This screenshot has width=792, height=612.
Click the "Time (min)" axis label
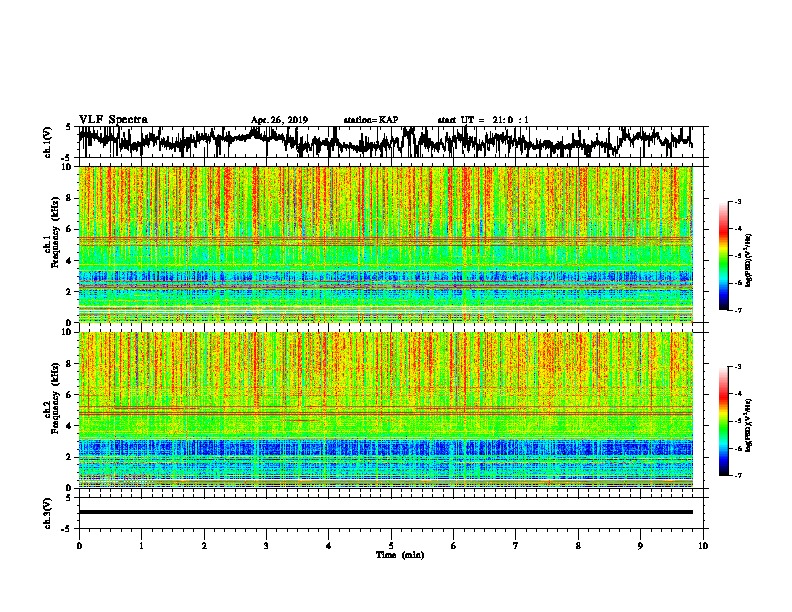[x=400, y=555]
